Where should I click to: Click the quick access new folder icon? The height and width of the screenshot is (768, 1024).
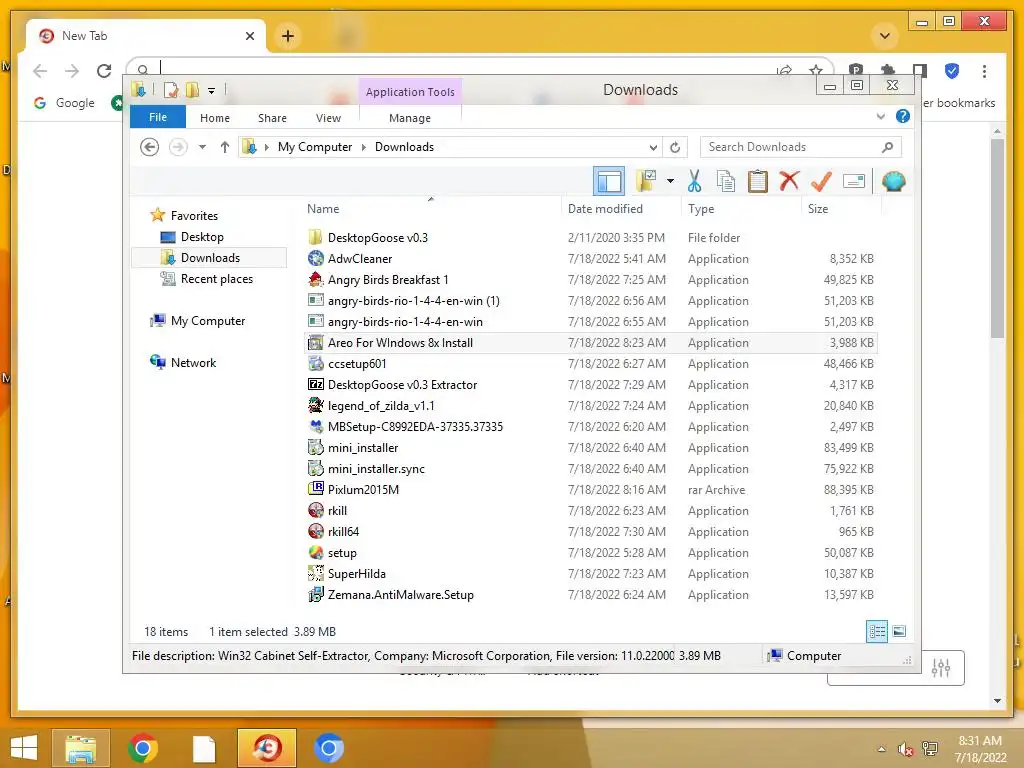192,90
